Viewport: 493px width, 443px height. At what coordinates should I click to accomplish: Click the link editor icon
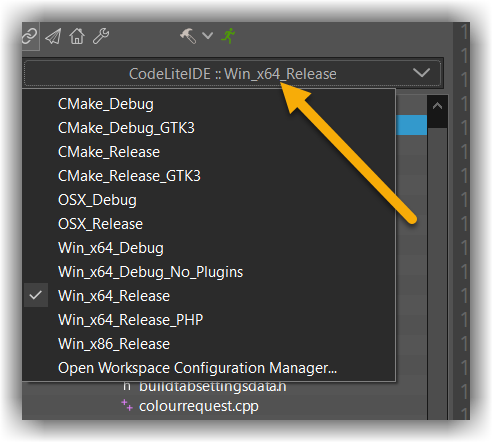(x=30, y=36)
